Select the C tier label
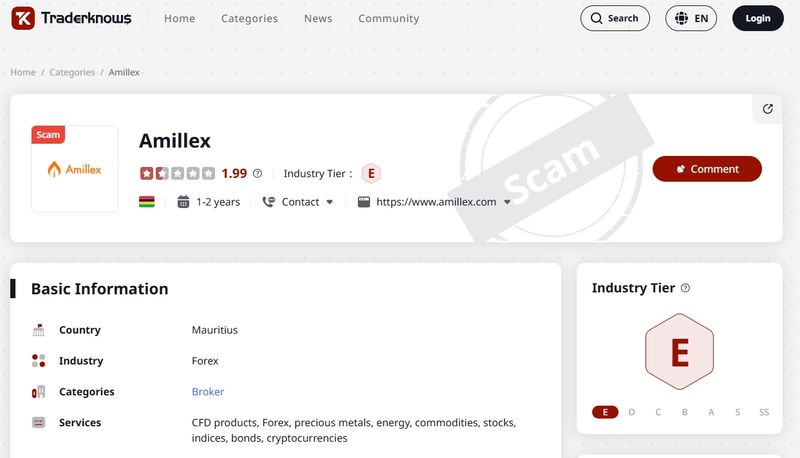 click(x=658, y=412)
